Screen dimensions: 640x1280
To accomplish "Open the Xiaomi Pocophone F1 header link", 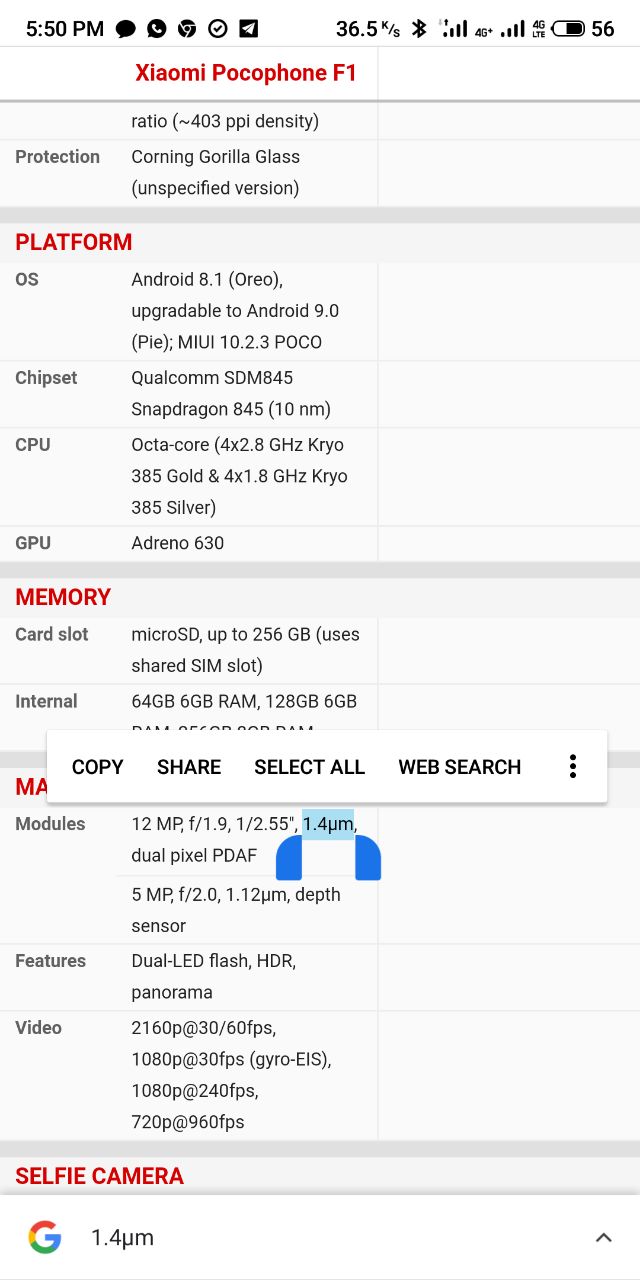I will (x=246, y=73).
